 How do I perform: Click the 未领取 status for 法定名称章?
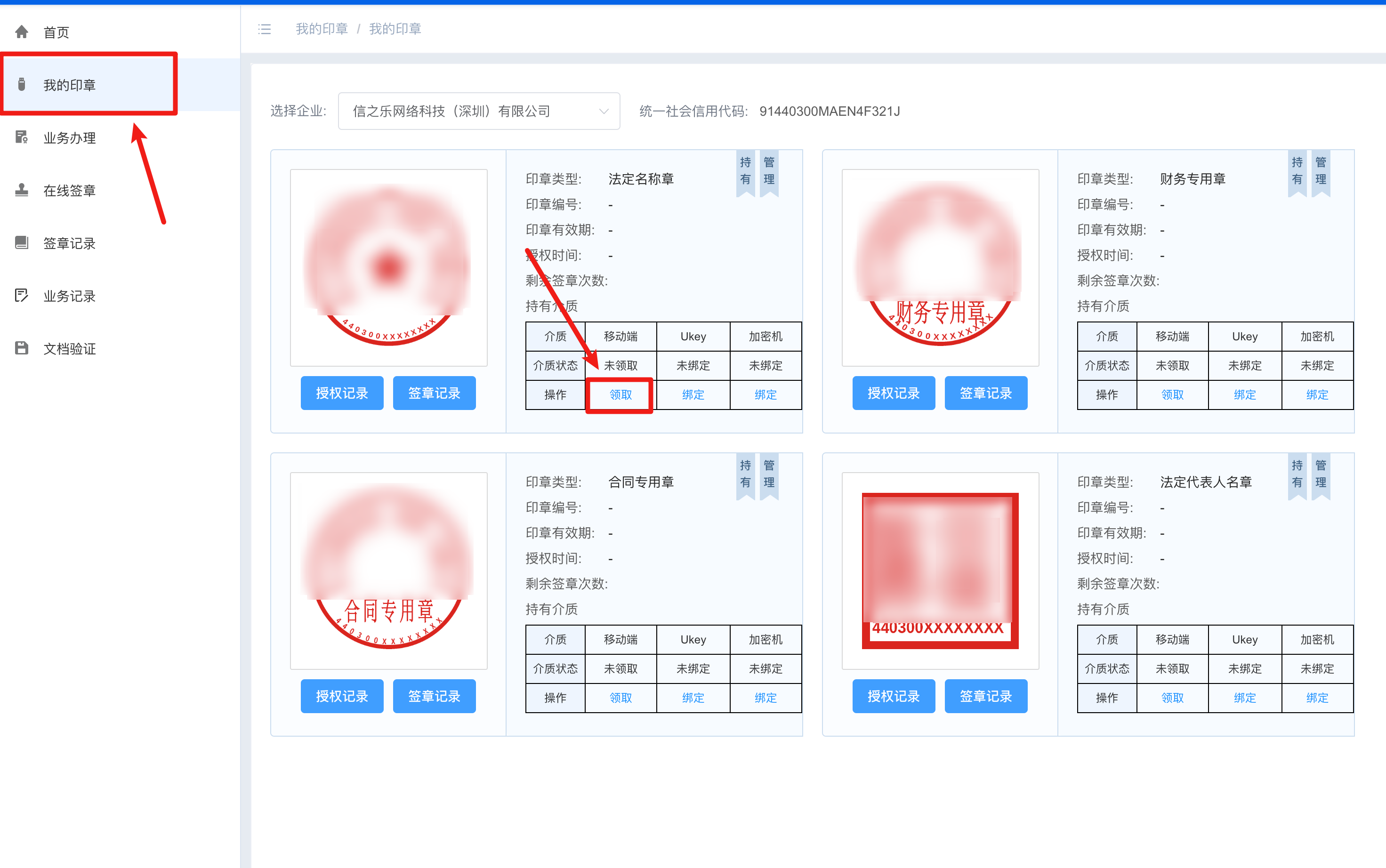(x=620, y=366)
